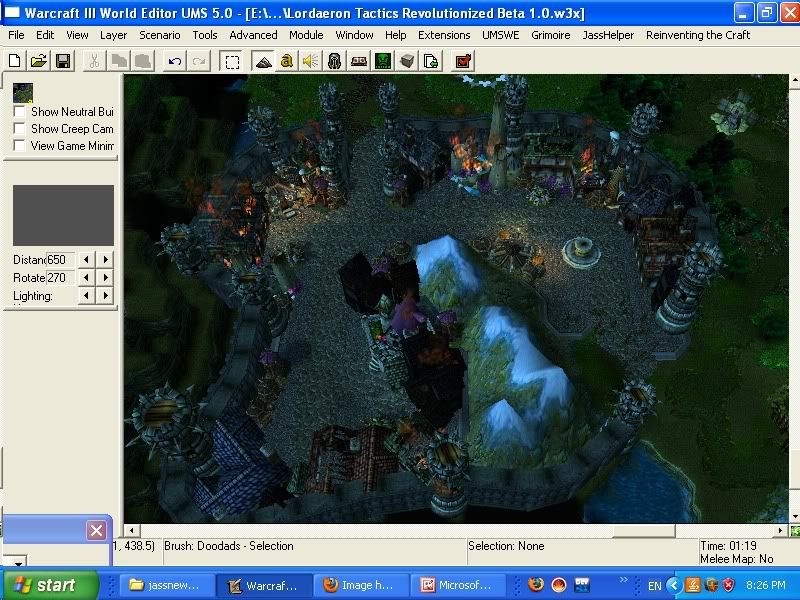Click the DEV icon in the taskbar quick launch
This screenshot has height=600, width=800.
tap(582, 585)
